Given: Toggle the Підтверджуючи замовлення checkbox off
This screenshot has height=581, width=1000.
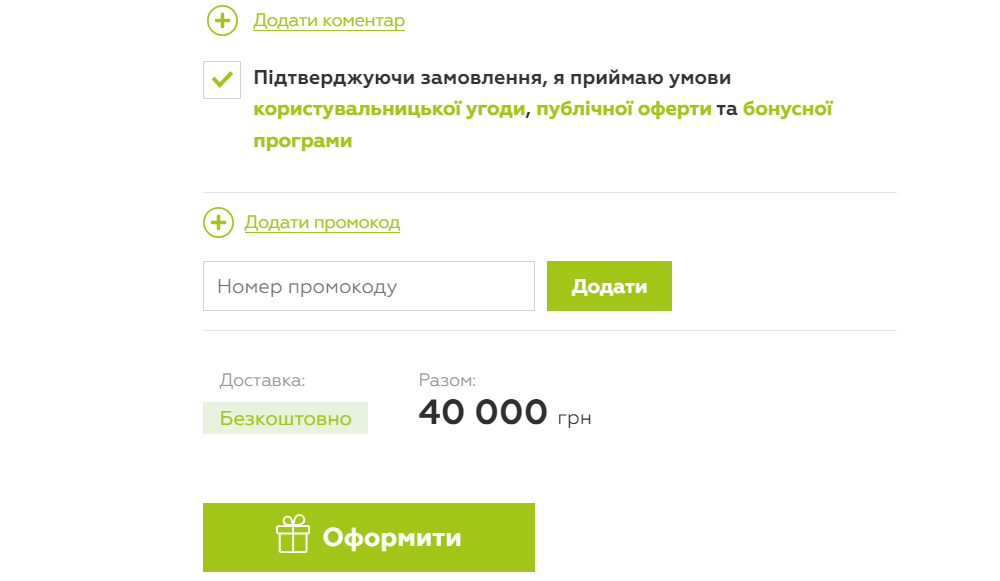Looking at the screenshot, I should [221, 79].
